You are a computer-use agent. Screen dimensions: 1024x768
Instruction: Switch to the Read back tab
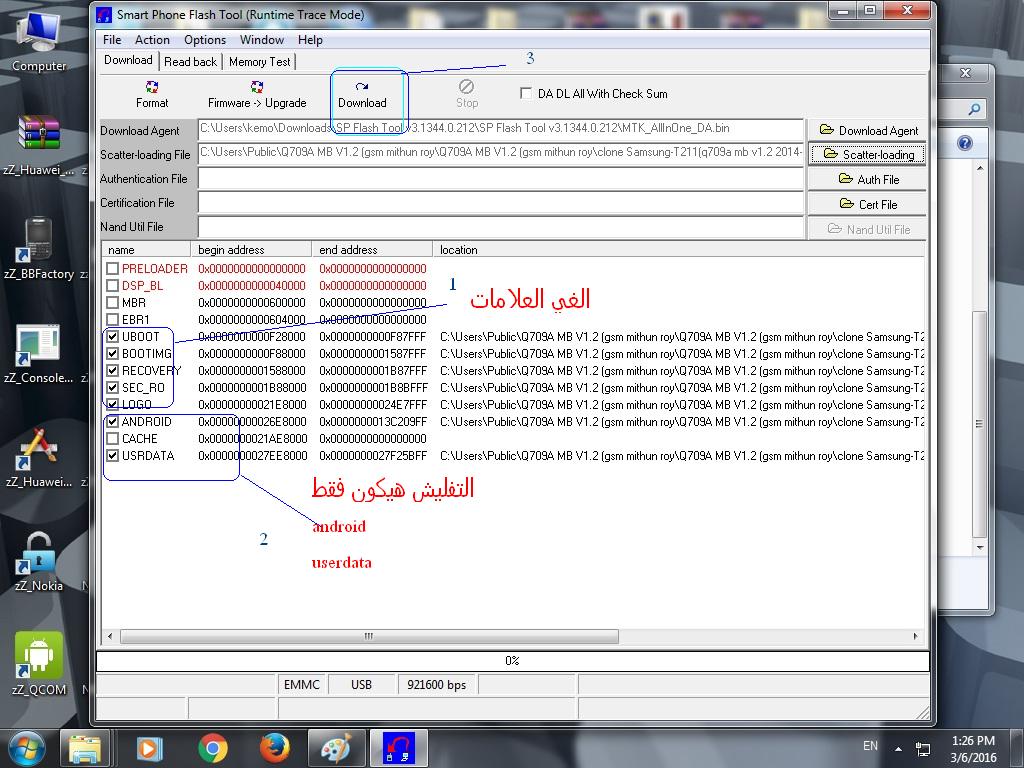190,61
